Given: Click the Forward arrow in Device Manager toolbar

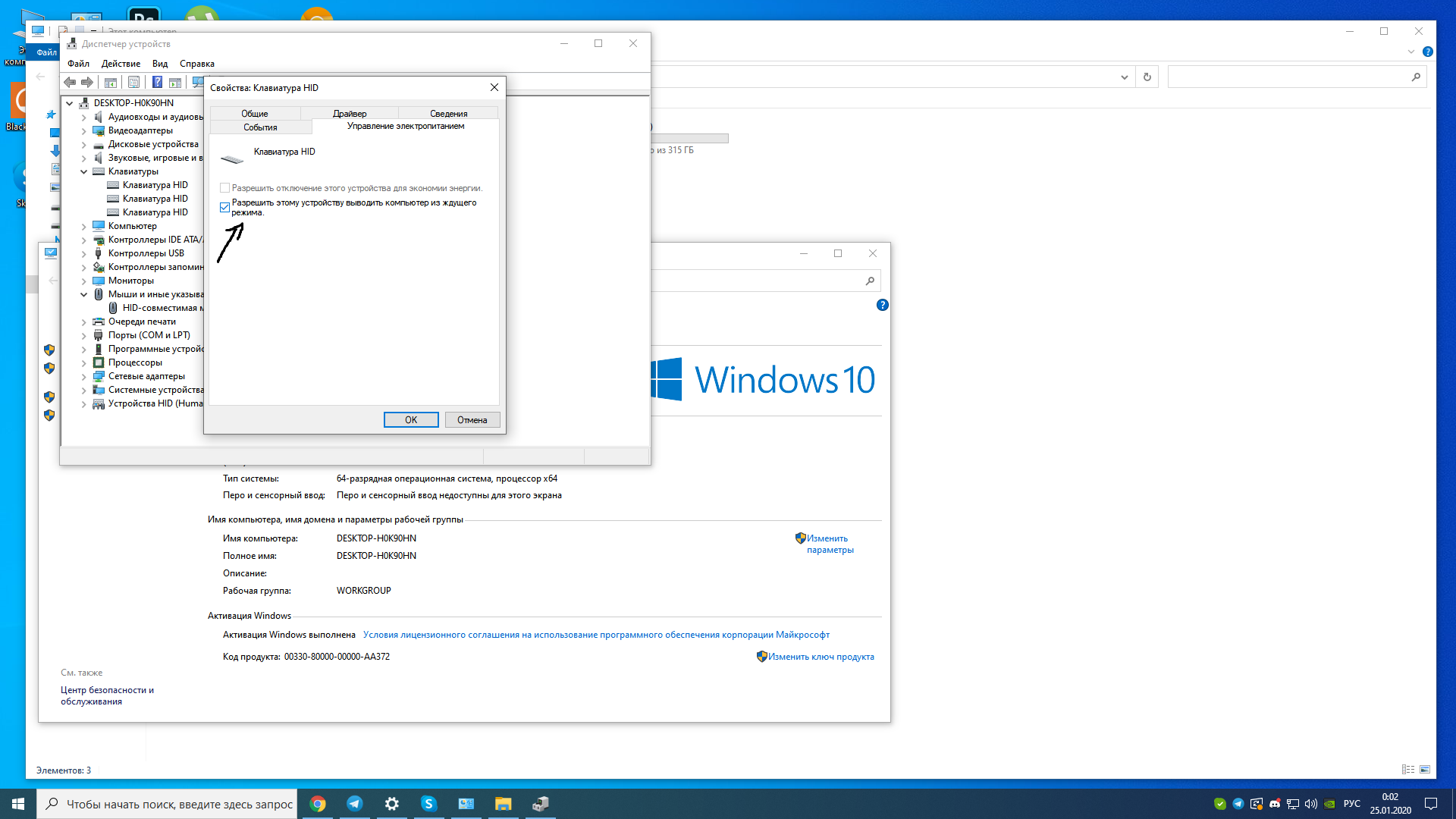Looking at the screenshot, I should pos(87,83).
